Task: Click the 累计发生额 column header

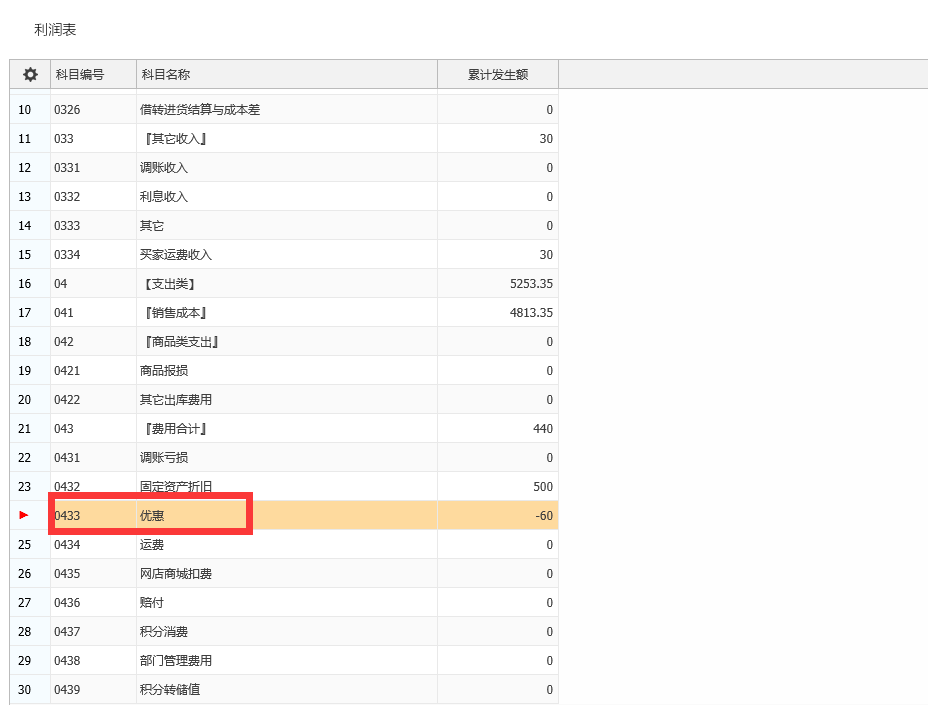Action: [x=498, y=75]
